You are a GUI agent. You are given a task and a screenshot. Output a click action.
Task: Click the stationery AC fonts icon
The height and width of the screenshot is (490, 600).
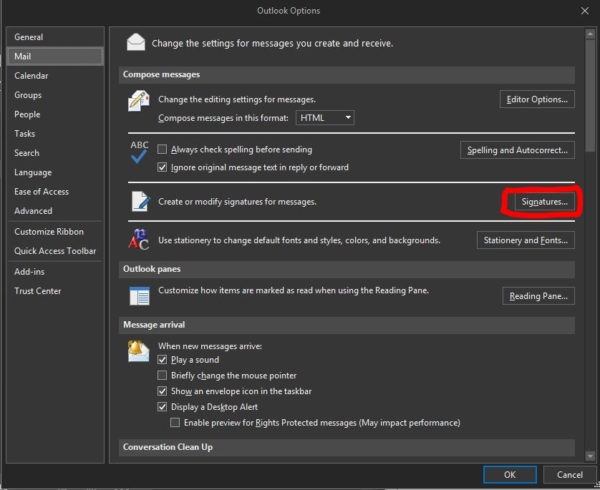click(139, 239)
